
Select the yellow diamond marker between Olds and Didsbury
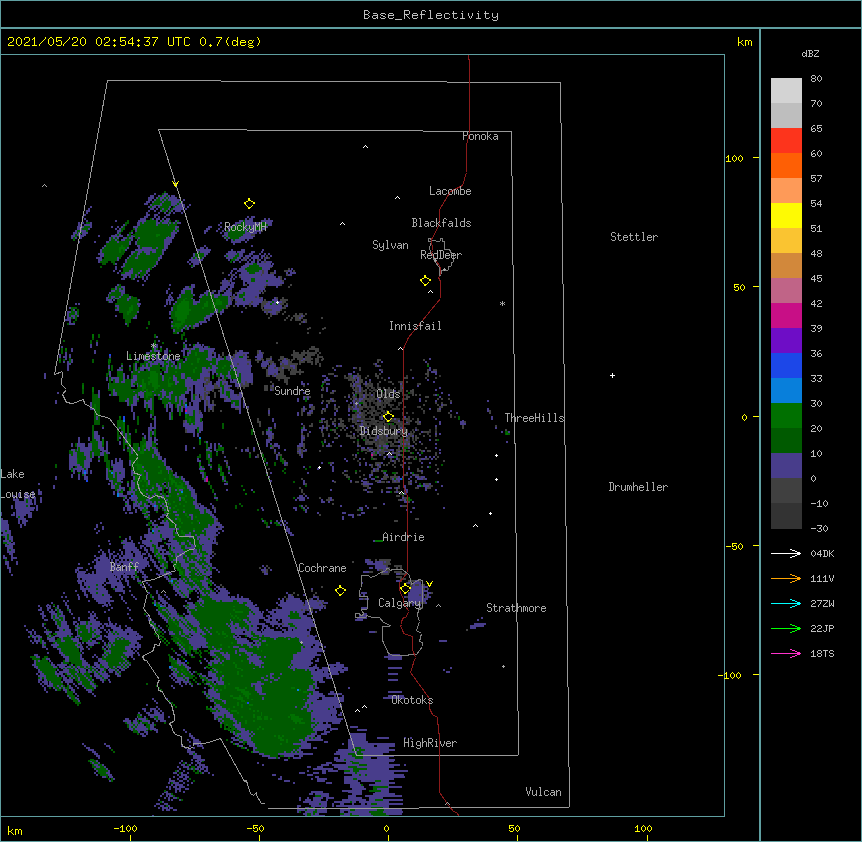click(x=388, y=417)
